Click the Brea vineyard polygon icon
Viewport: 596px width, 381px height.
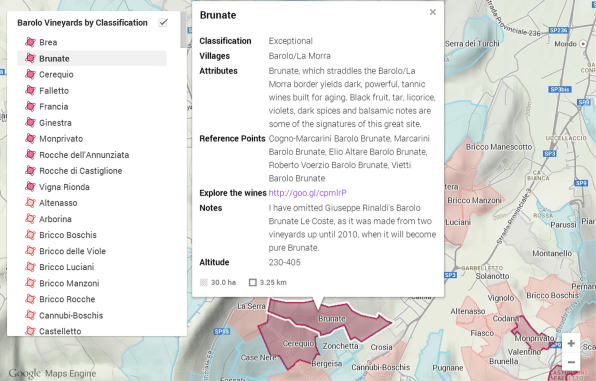[x=30, y=42]
